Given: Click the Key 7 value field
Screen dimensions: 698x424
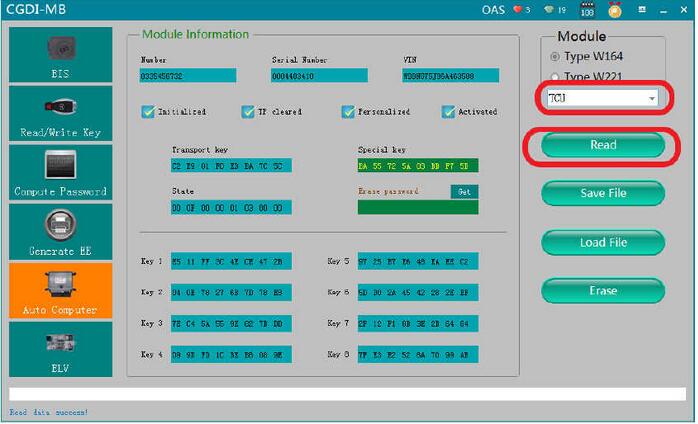Looking at the screenshot, I should click(x=418, y=324).
